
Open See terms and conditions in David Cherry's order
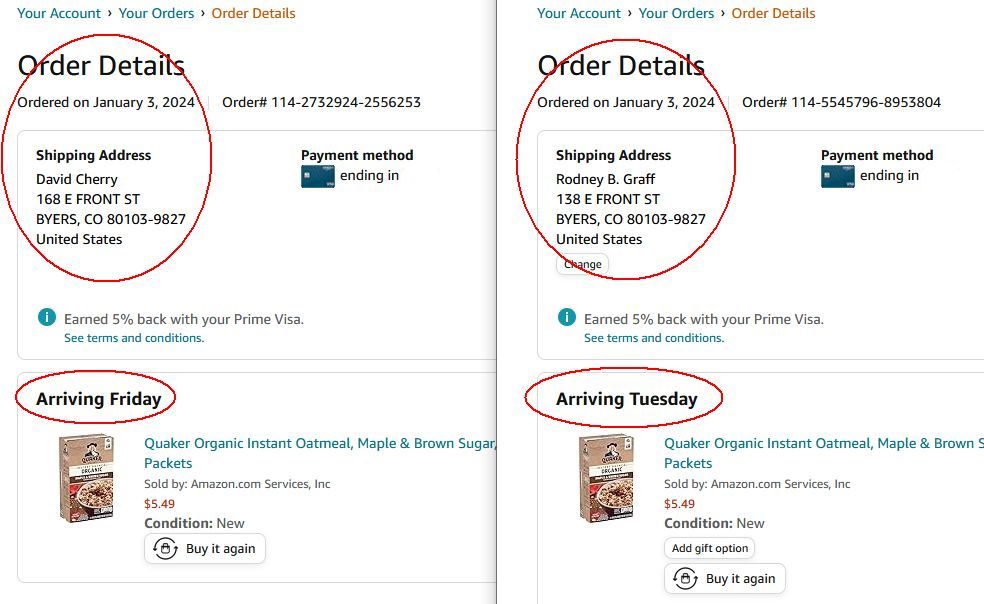(134, 338)
